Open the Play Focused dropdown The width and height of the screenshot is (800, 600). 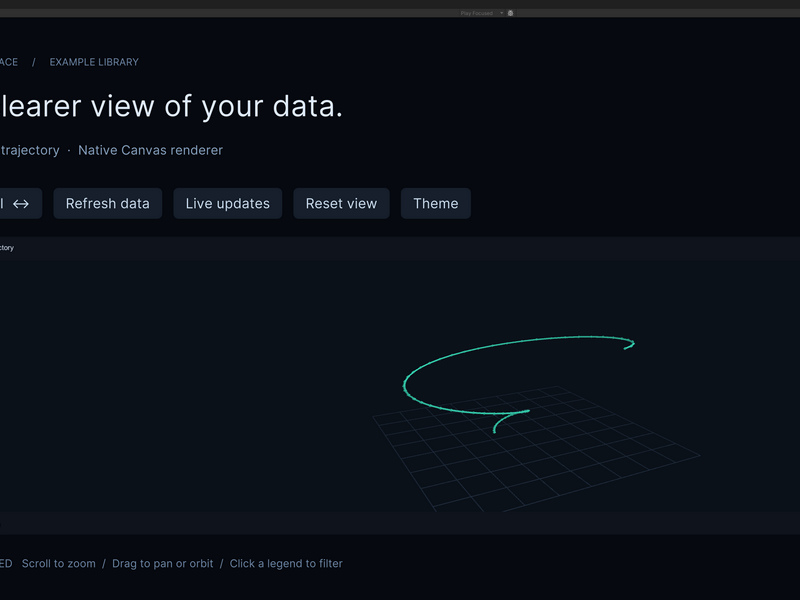(481, 13)
